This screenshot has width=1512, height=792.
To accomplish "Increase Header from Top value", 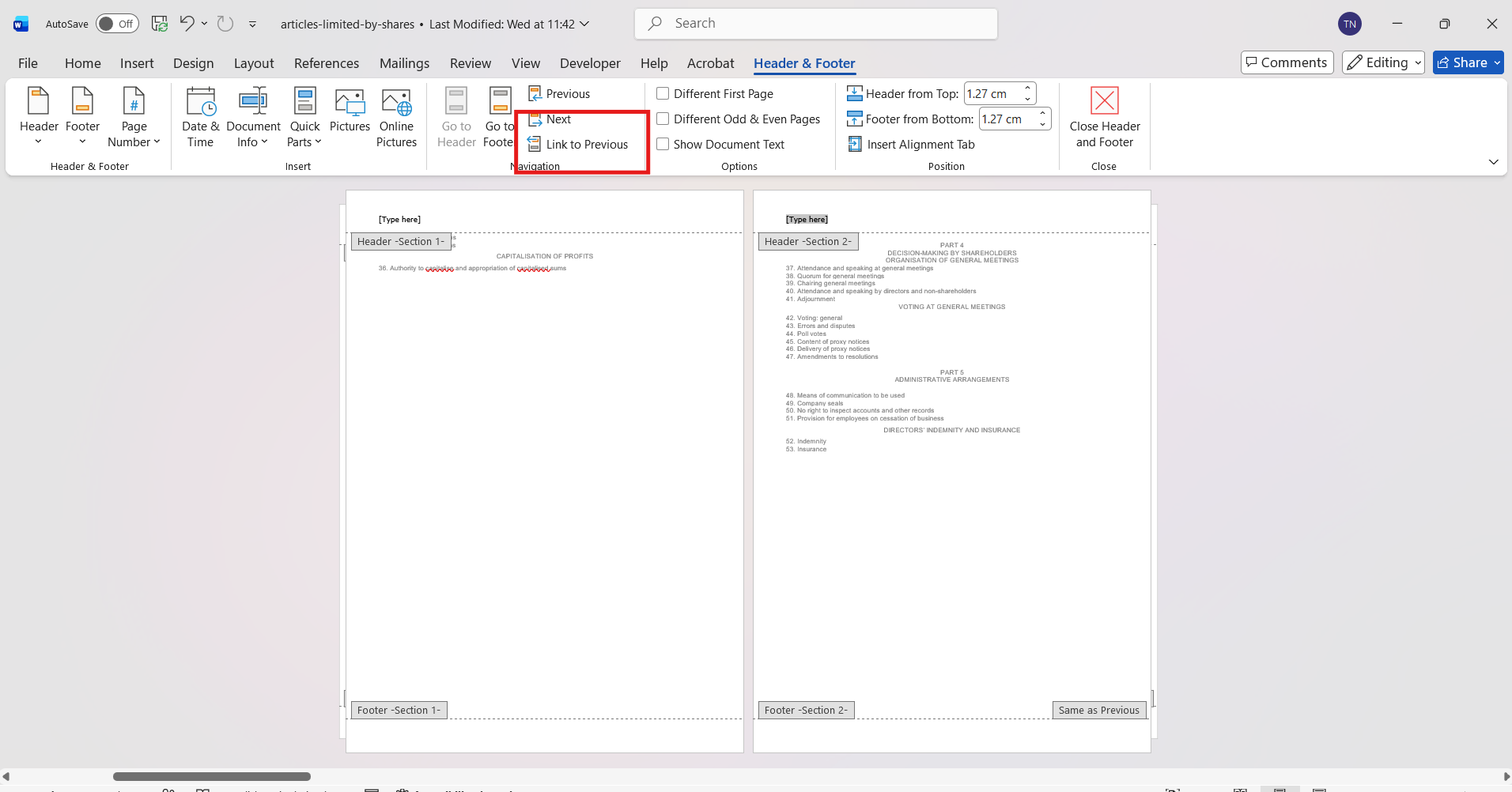I will point(1027,89).
